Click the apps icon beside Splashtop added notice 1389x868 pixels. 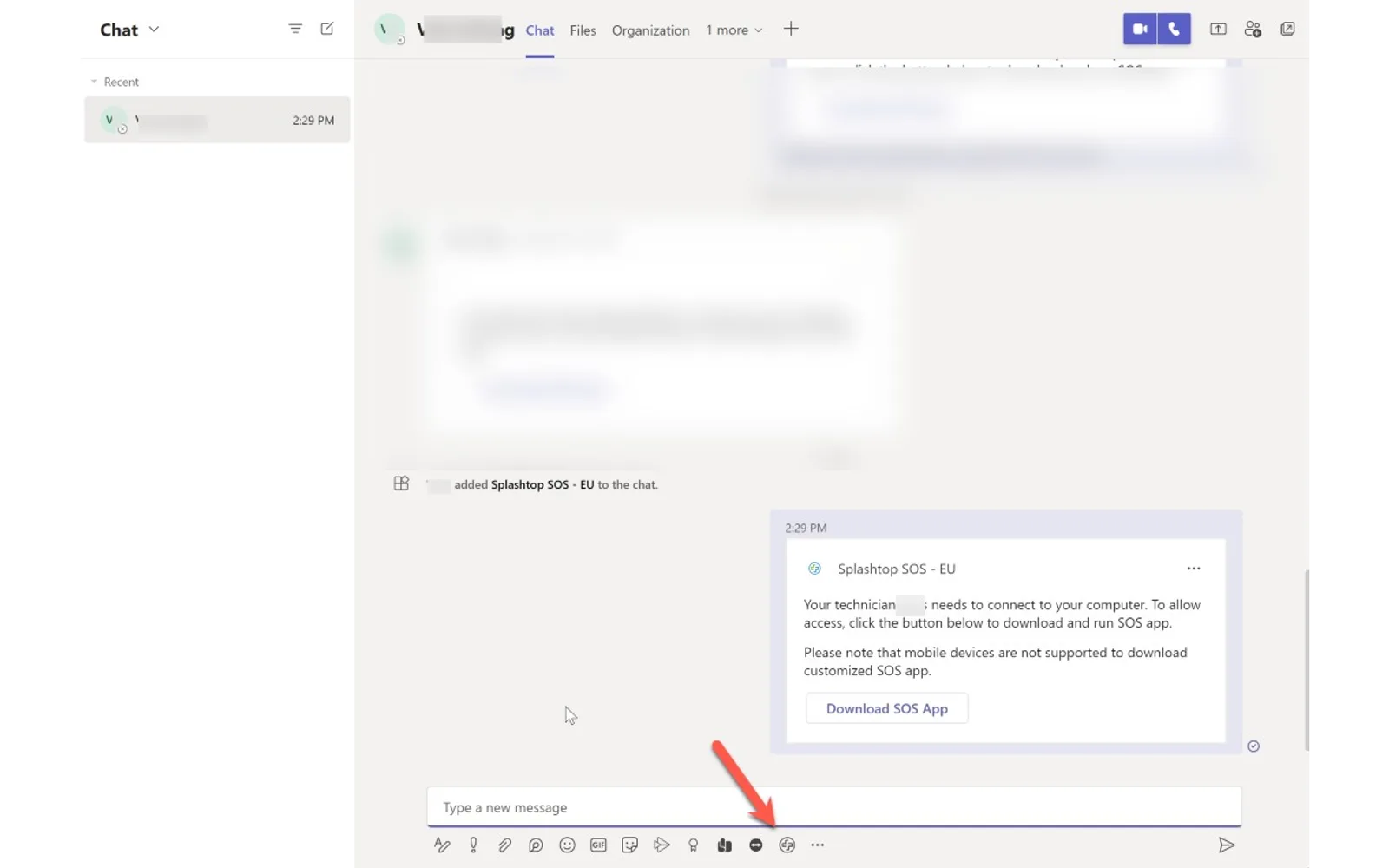click(401, 483)
